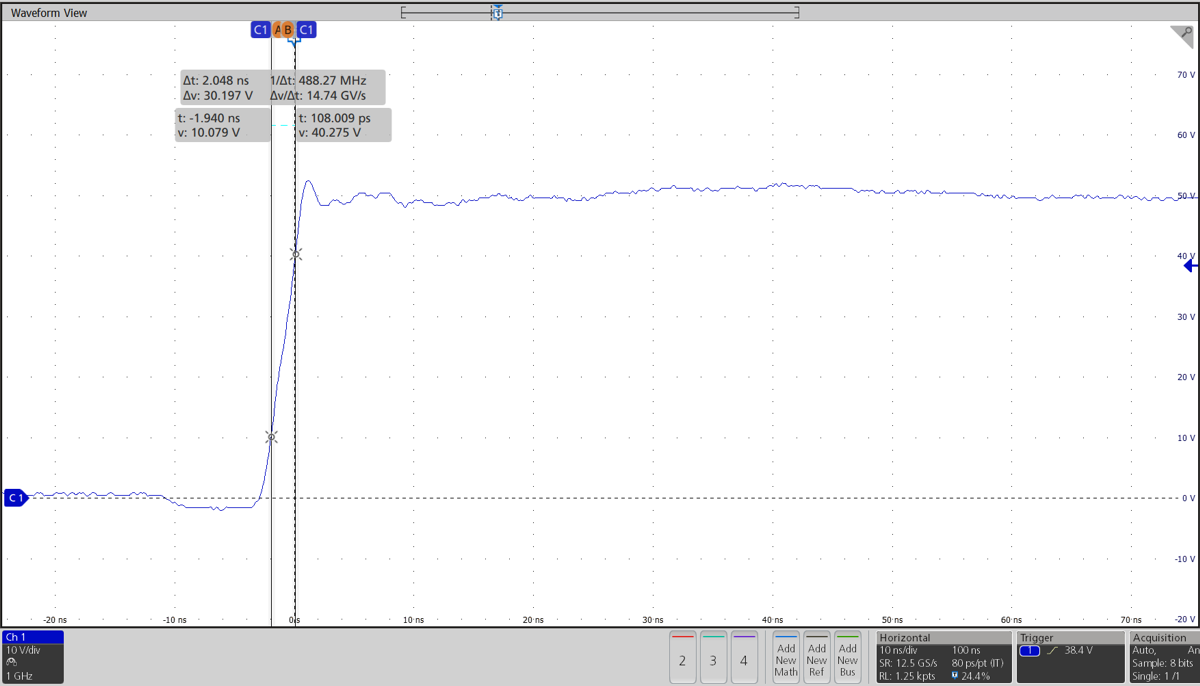Image resolution: width=1200 pixels, height=686 pixels.
Task: Click the trigger position marker in record bar
Action: tap(496, 12)
